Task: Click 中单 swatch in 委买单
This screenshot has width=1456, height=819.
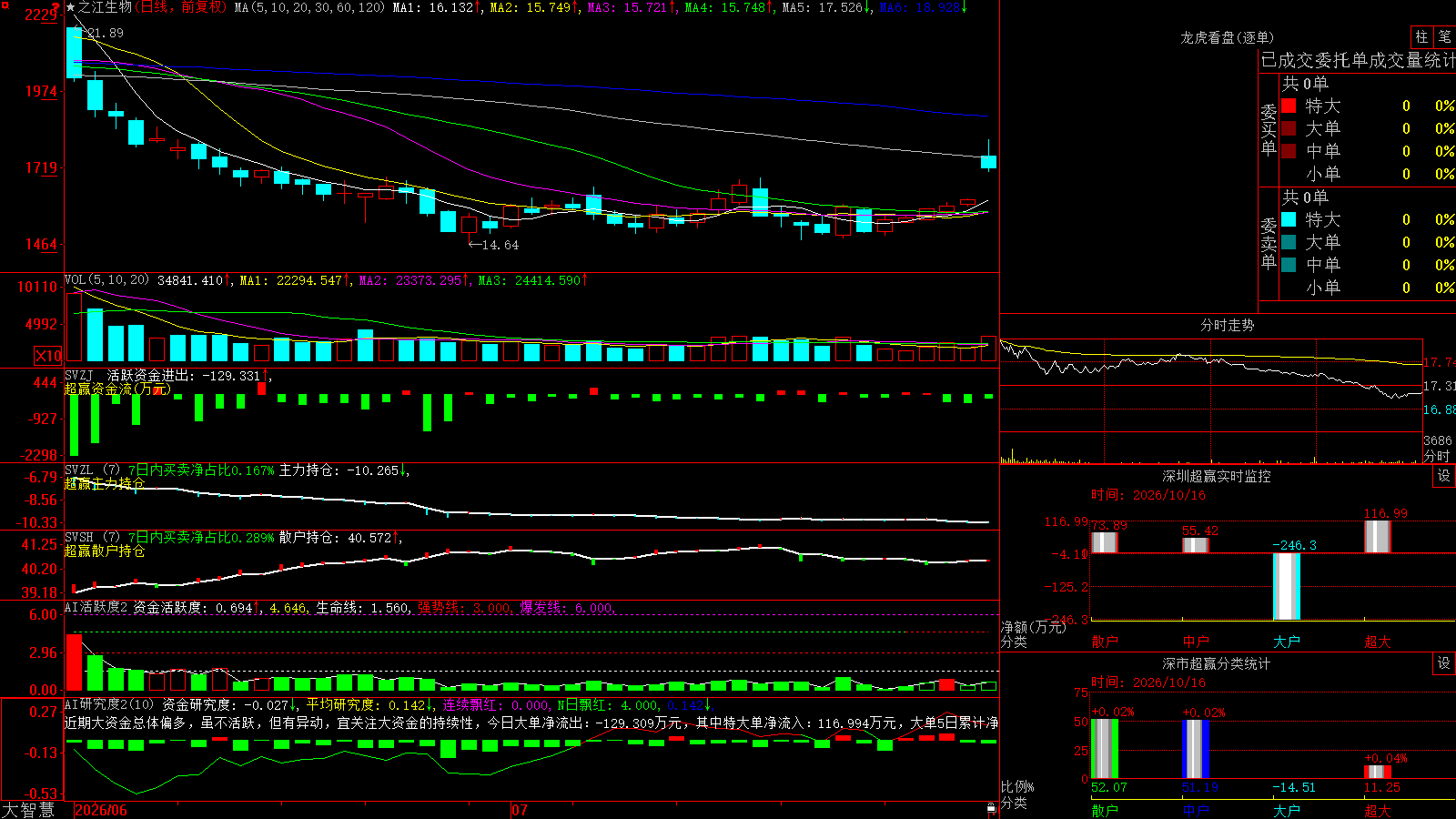Action: point(1289,151)
